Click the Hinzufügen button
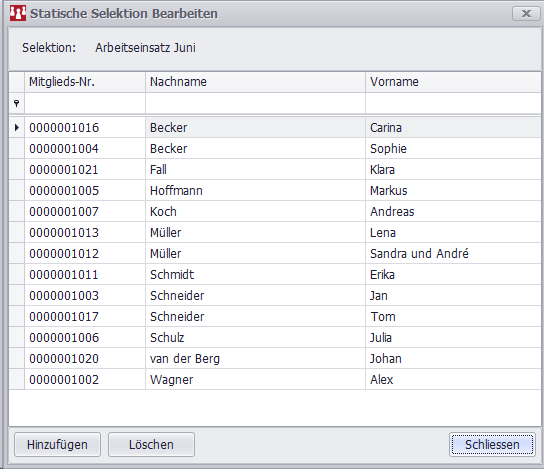This screenshot has height=469, width=544. point(58,444)
